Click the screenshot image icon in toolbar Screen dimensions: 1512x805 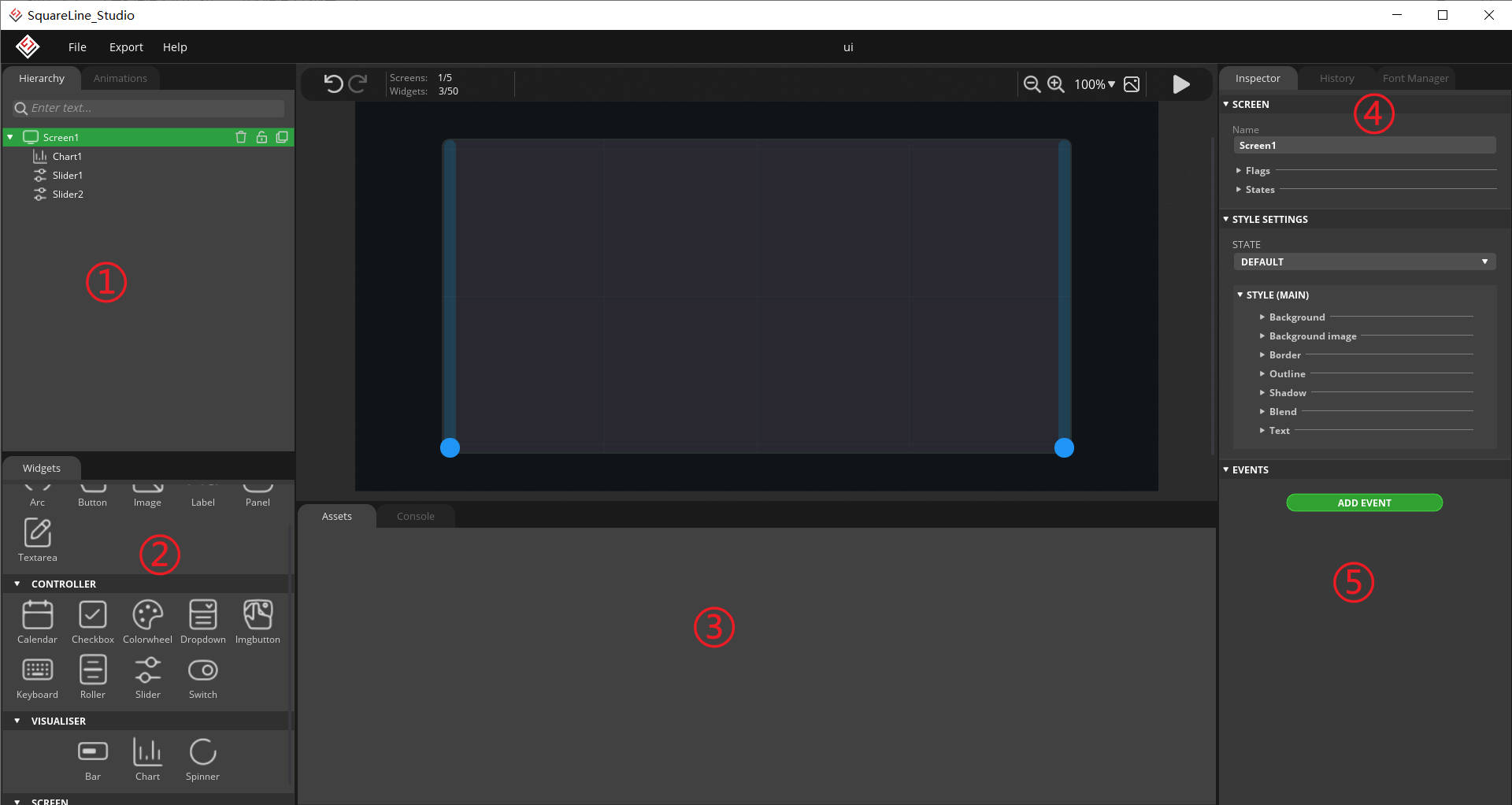tap(1132, 84)
